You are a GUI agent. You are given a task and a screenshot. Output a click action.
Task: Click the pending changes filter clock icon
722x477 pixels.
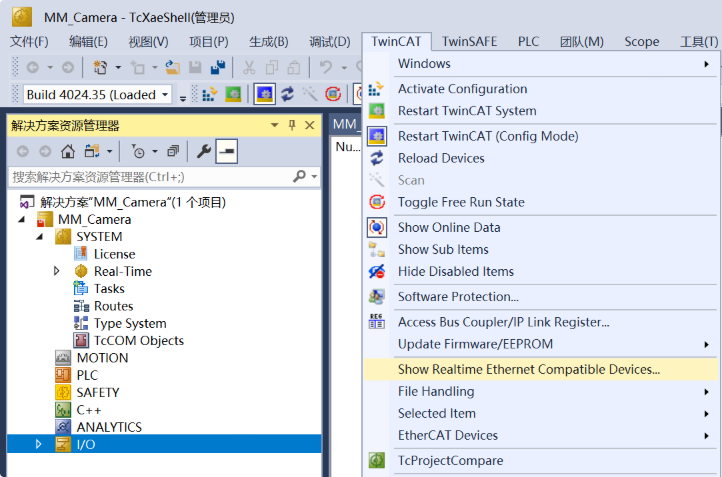(138, 151)
